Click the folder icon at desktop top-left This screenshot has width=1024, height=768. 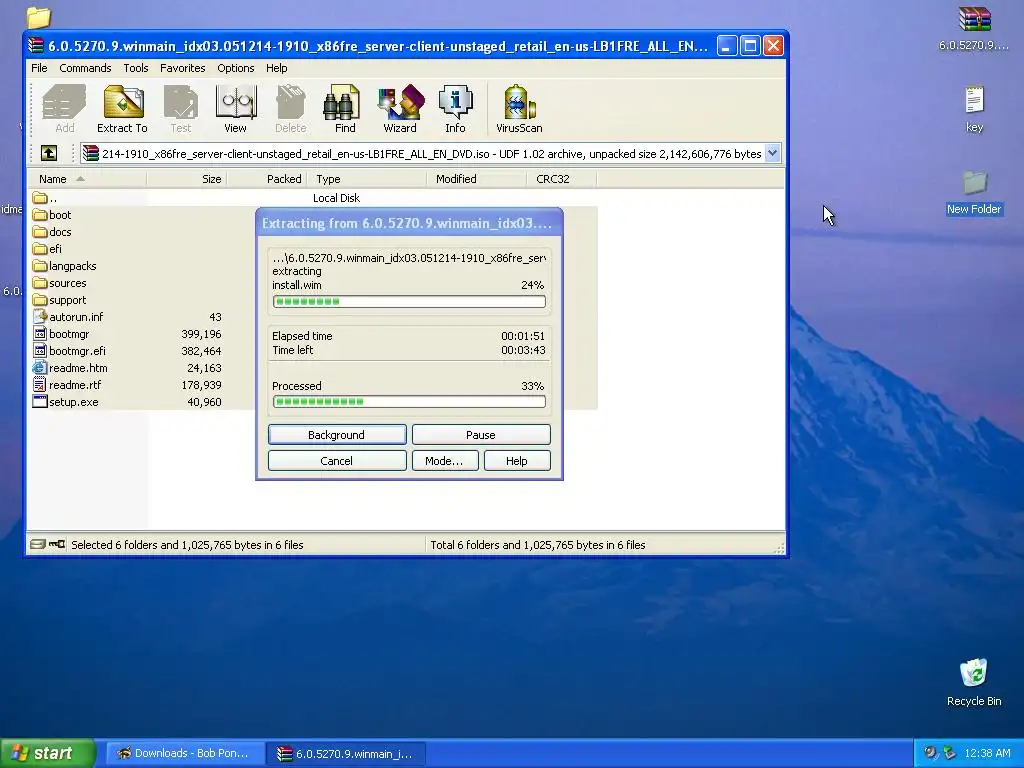click(x=39, y=17)
